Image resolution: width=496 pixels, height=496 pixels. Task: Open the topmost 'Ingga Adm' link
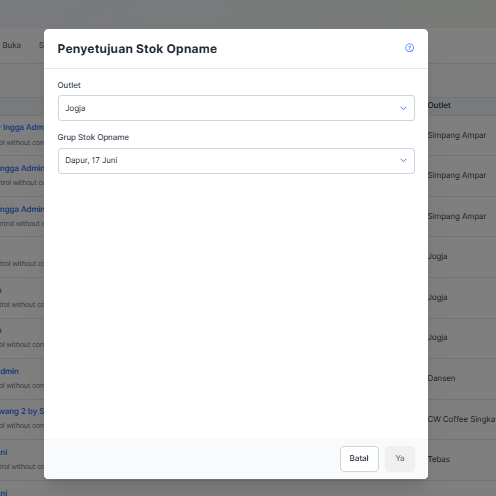[x=22, y=127]
